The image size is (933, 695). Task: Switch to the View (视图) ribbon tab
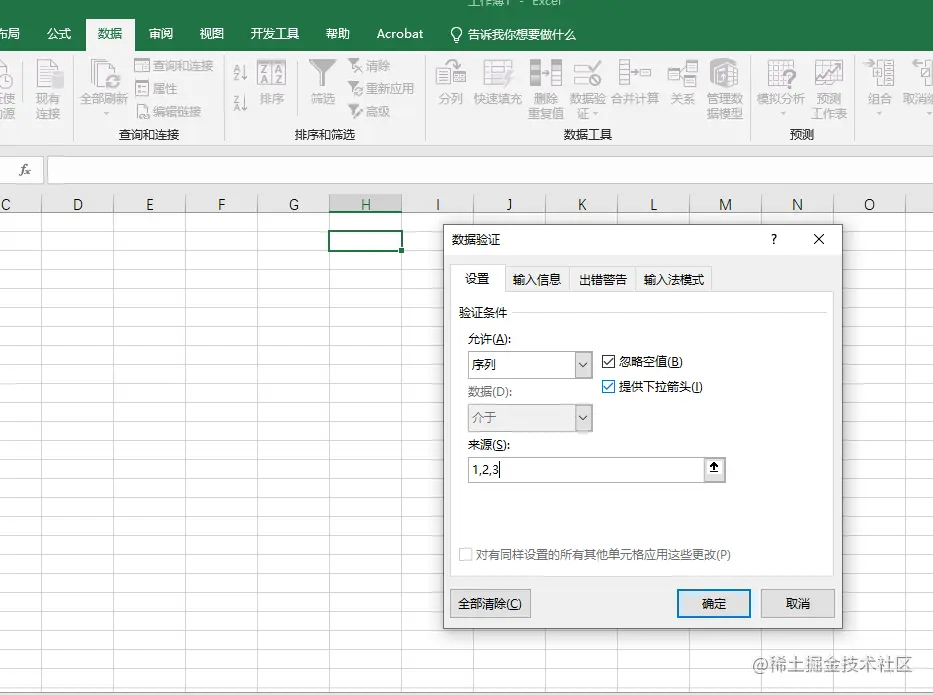click(x=211, y=34)
